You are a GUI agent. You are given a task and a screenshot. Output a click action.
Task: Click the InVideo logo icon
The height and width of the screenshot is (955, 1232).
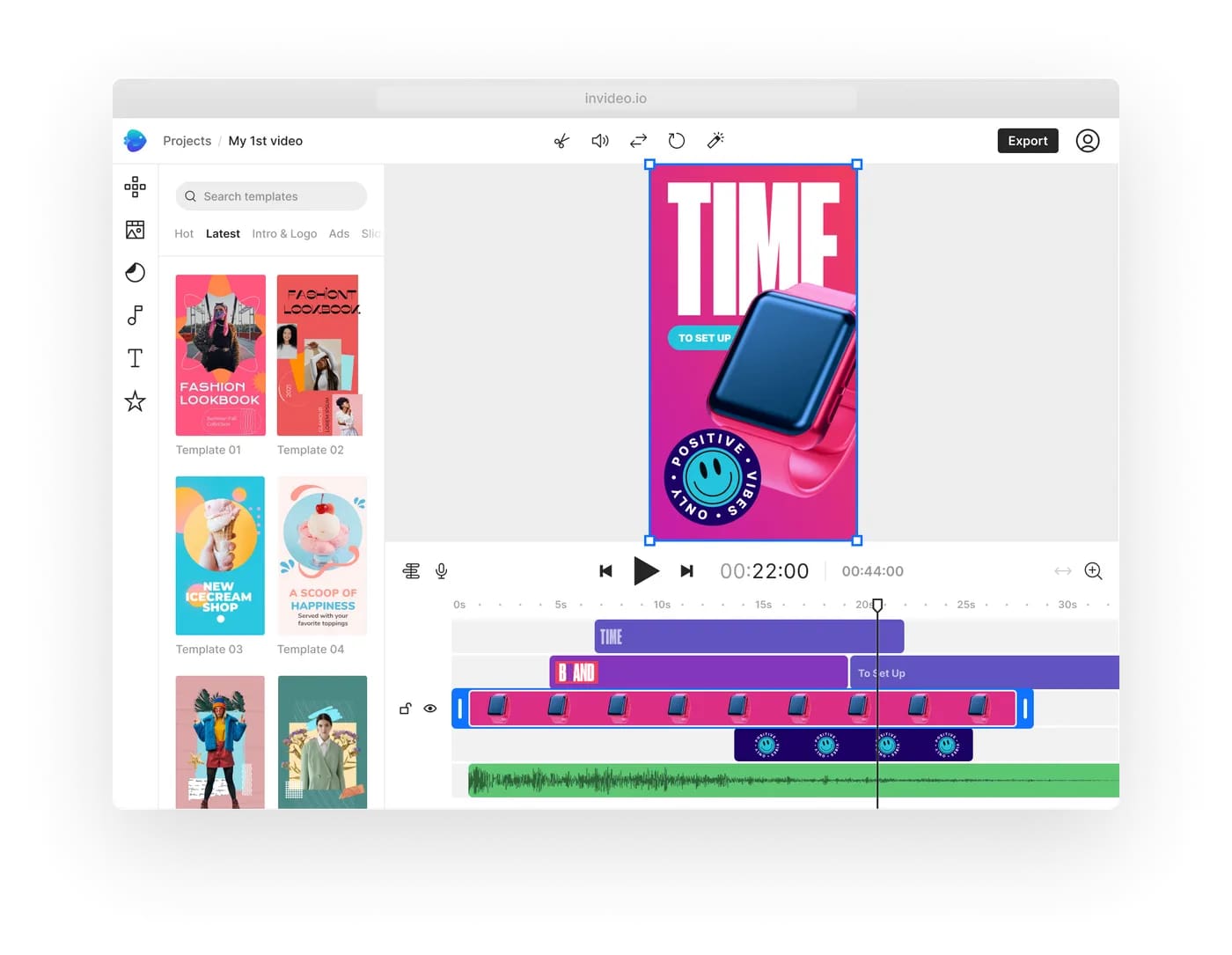pos(135,141)
